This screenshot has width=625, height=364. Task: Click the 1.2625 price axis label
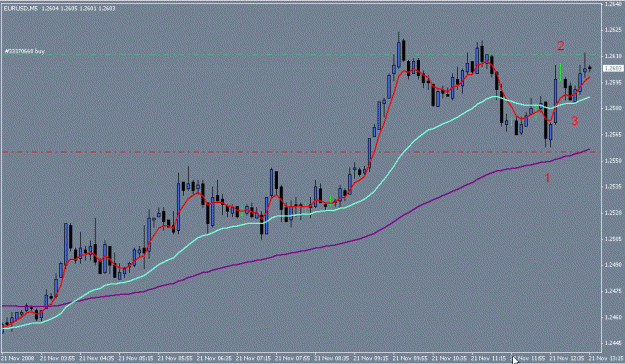(613, 30)
